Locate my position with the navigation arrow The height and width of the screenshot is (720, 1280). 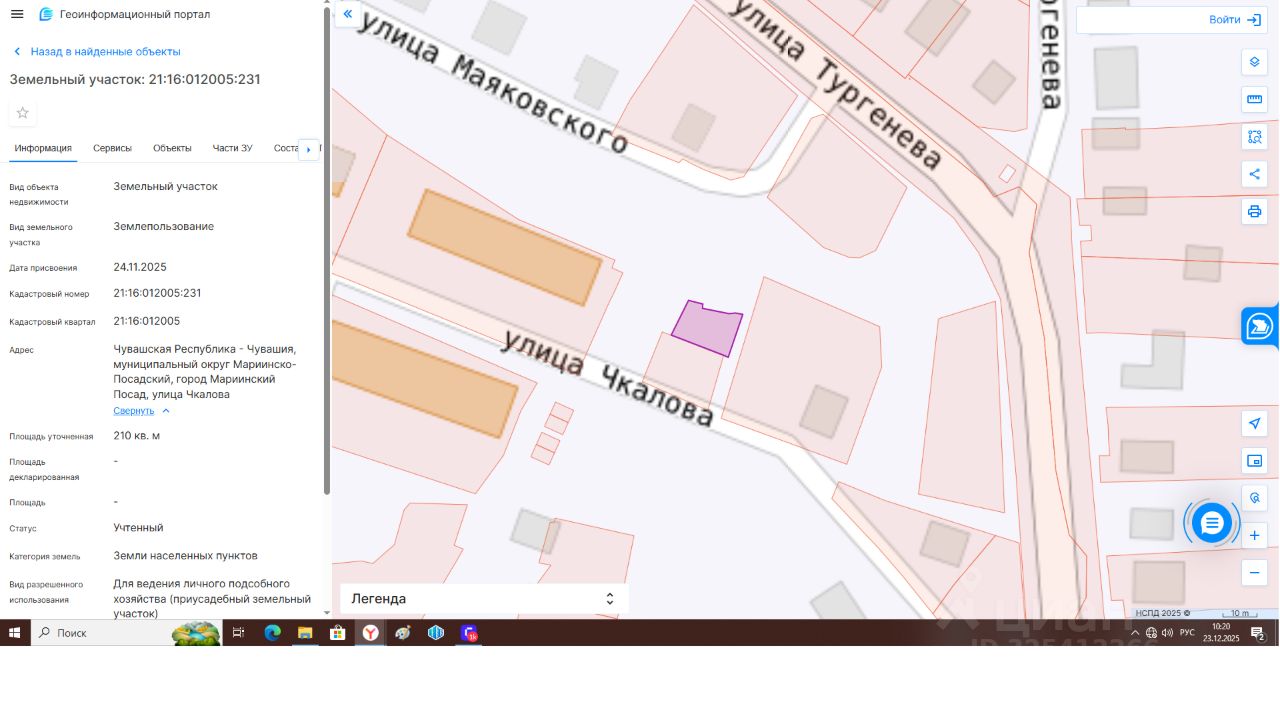click(1254, 423)
